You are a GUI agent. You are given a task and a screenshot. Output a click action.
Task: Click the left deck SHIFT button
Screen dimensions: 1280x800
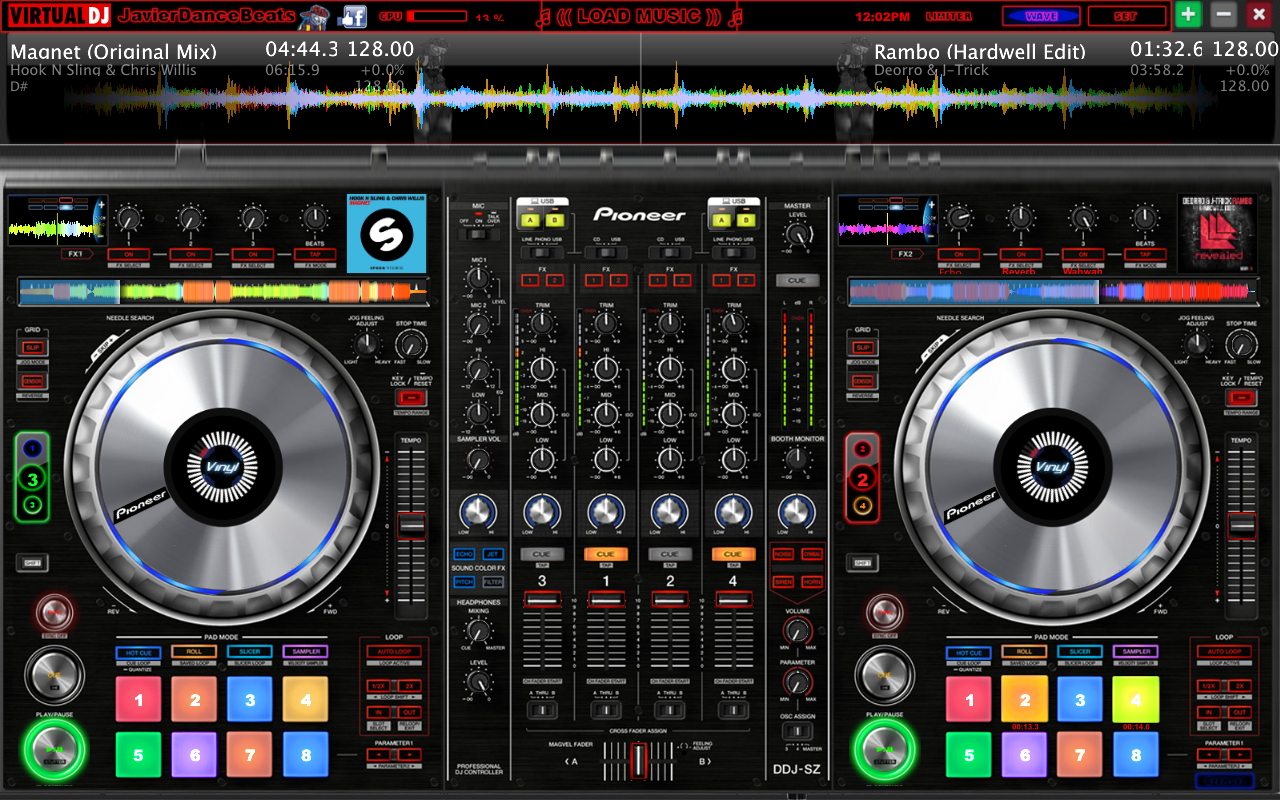[32, 563]
